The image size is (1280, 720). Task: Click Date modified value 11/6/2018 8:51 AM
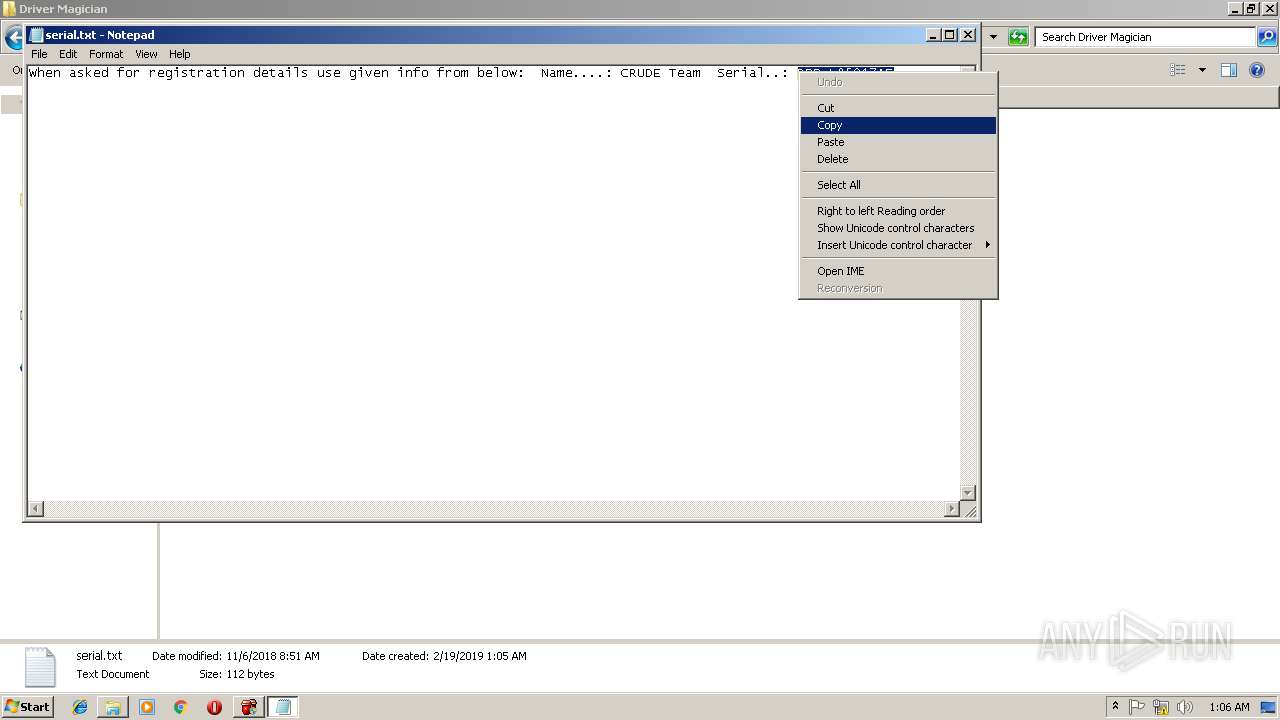pos(273,656)
